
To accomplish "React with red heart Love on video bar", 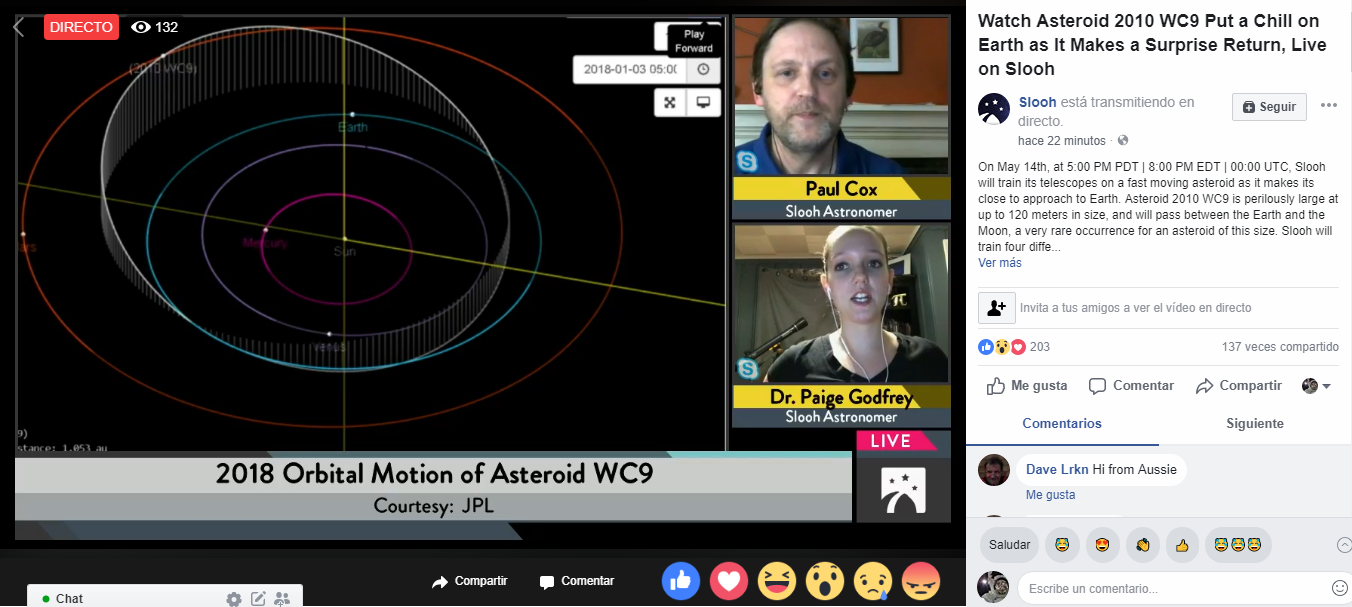I will coord(729,580).
